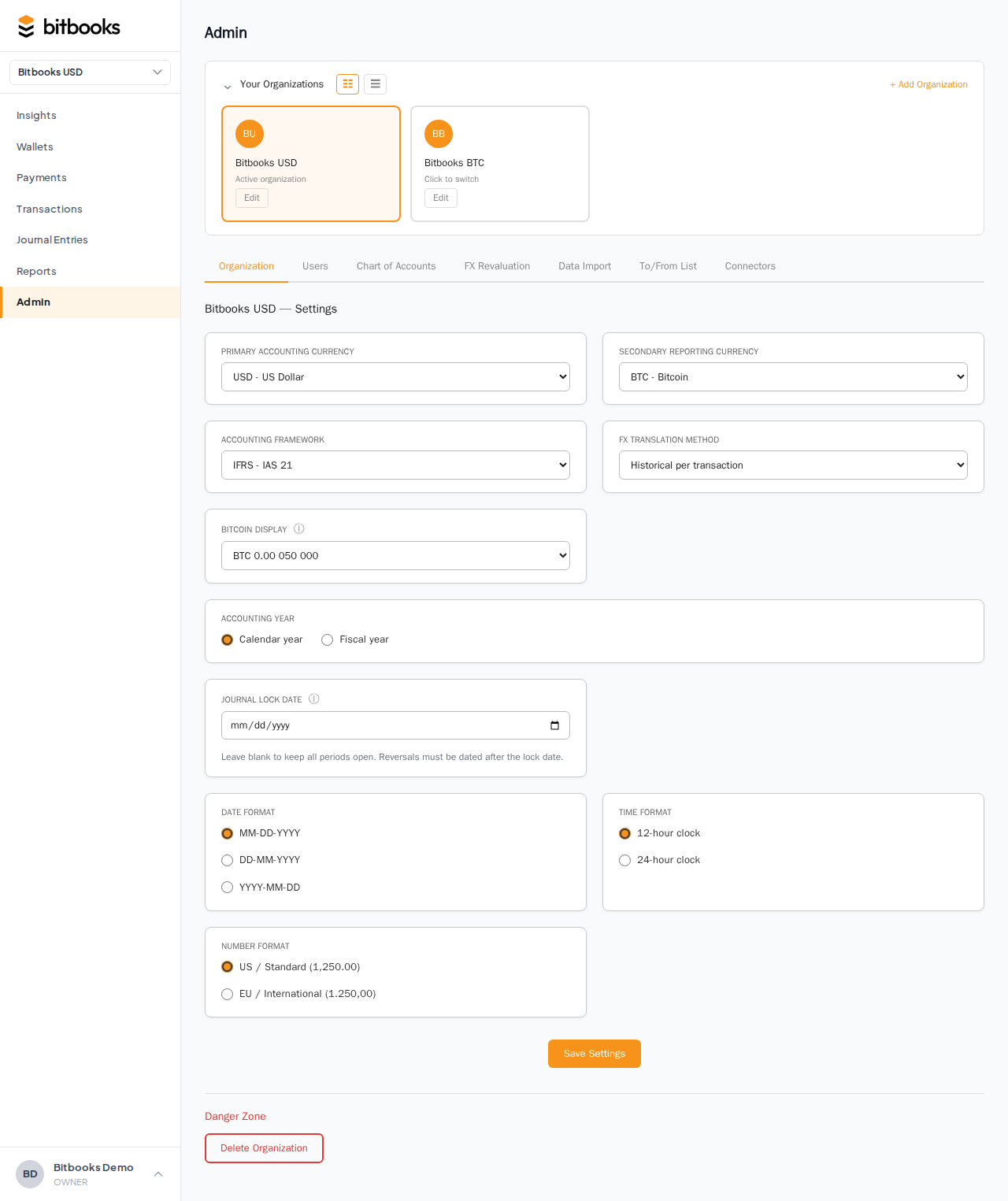Switch to list view of organizations
The height and width of the screenshot is (1201, 1008).
click(x=375, y=84)
